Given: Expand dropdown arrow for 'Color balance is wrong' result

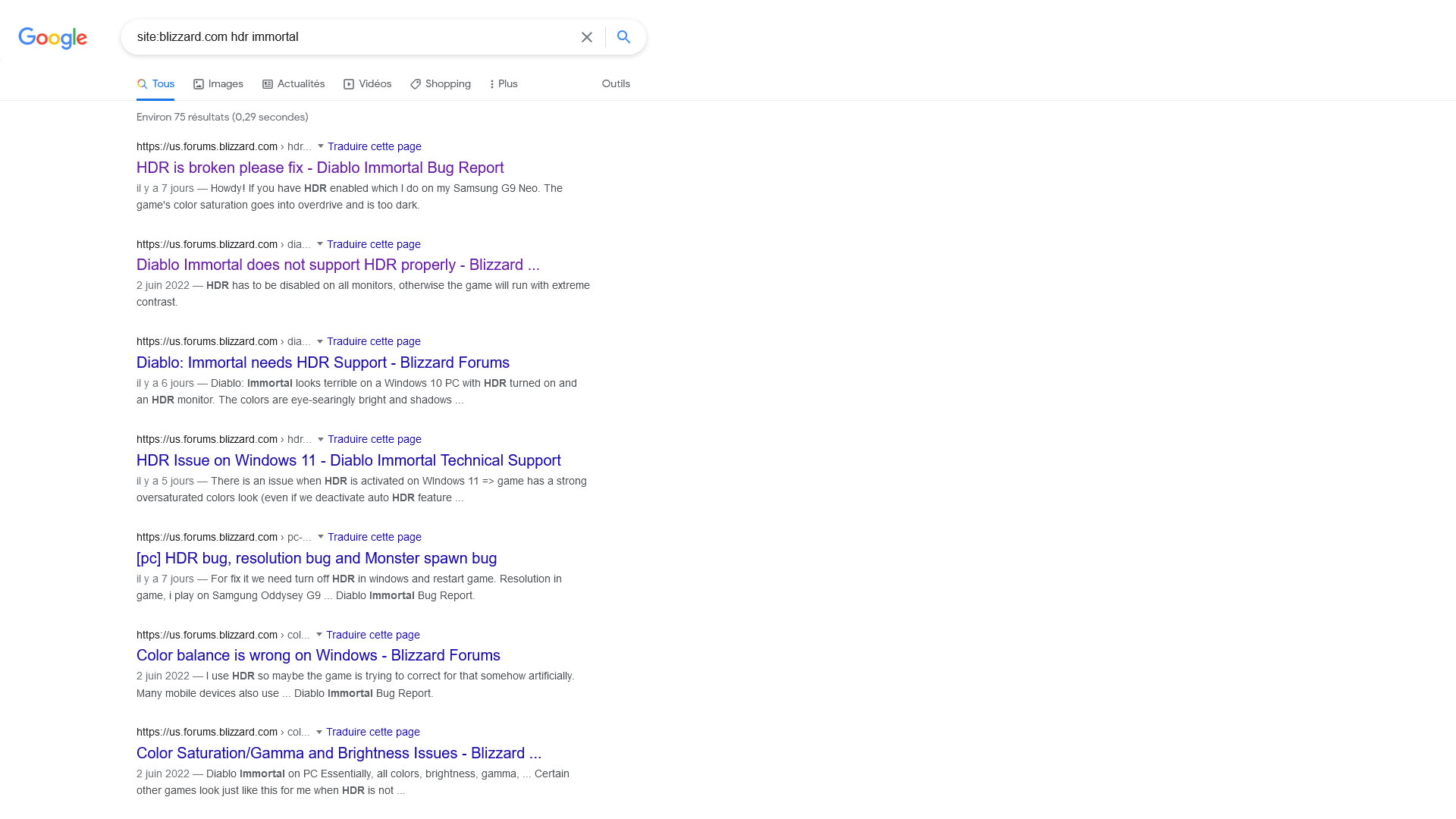Looking at the screenshot, I should point(318,635).
